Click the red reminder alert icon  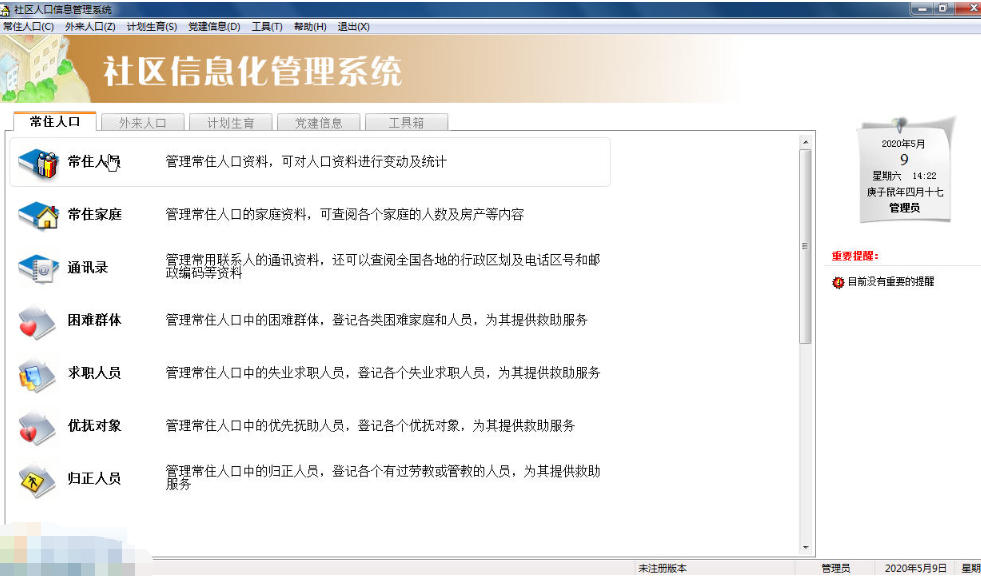pyautogui.click(x=838, y=282)
